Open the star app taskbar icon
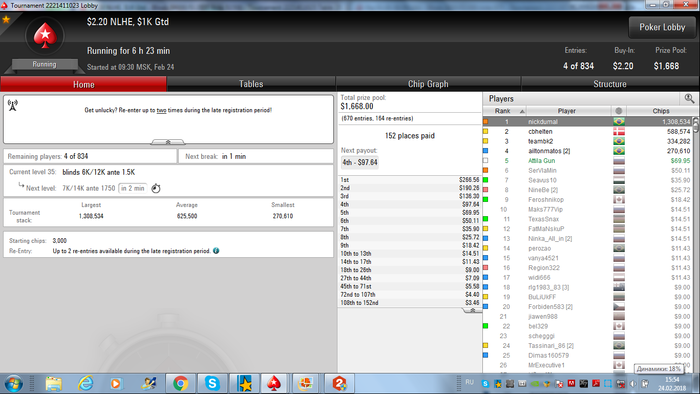This screenshot has height=394, width=700. (244, 384)
